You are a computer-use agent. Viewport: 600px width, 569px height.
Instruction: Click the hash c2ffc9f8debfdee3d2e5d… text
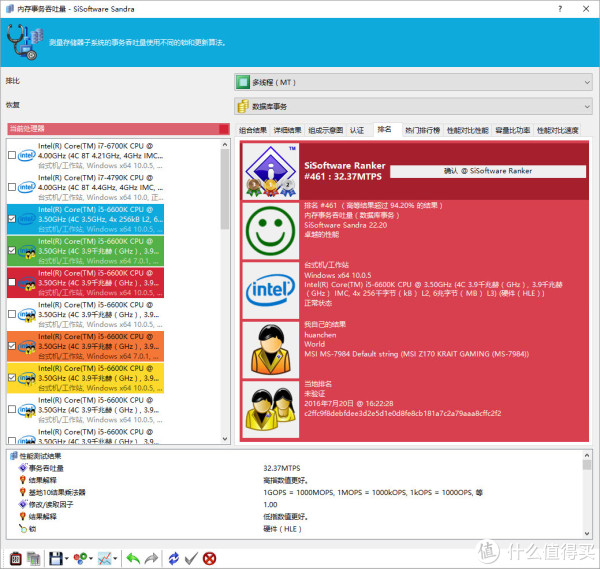pos(403,413)
